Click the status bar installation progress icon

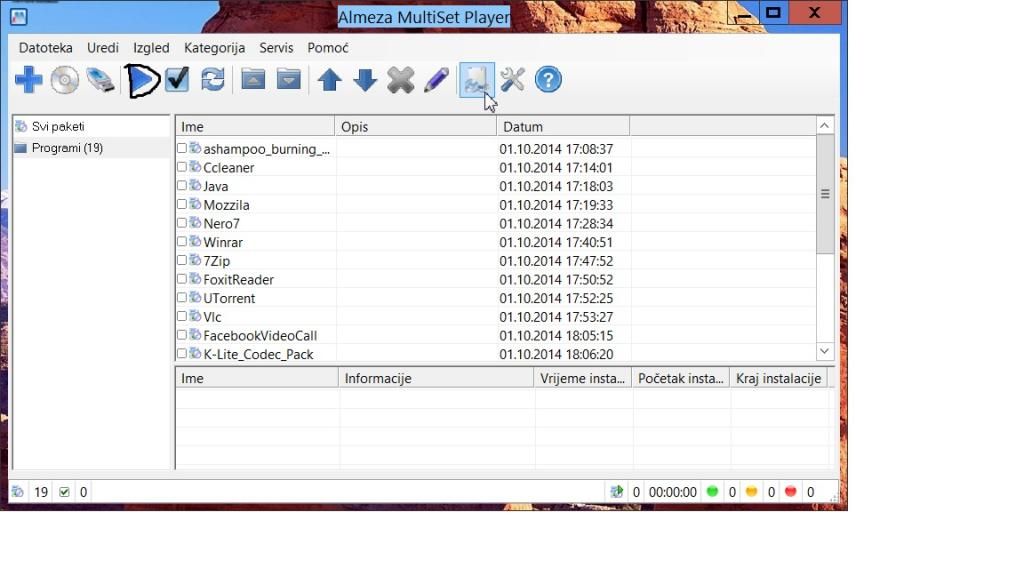616,492
